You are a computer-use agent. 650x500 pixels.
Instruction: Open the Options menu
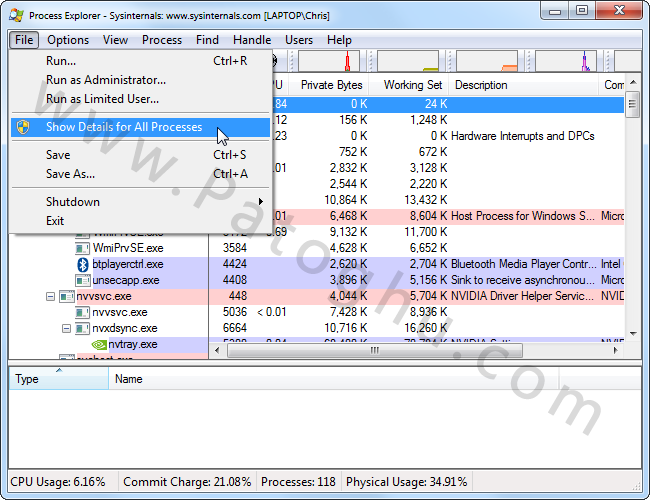pos(68,40)
